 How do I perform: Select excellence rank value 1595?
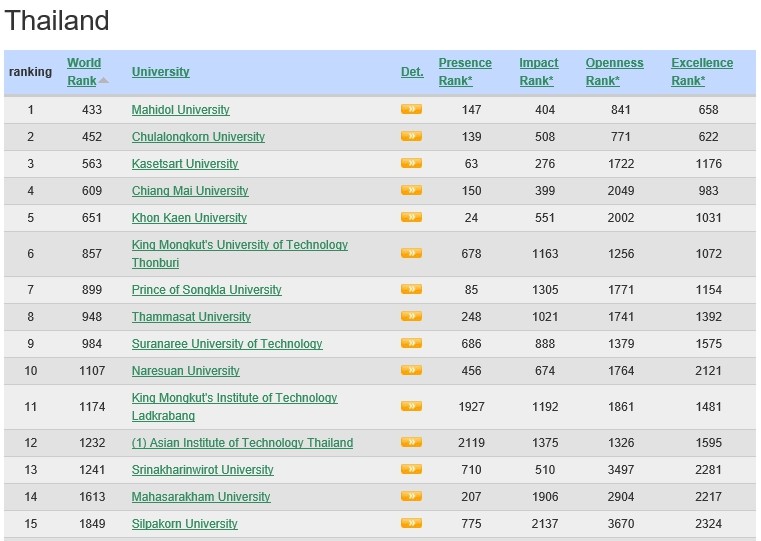[708, 443]
